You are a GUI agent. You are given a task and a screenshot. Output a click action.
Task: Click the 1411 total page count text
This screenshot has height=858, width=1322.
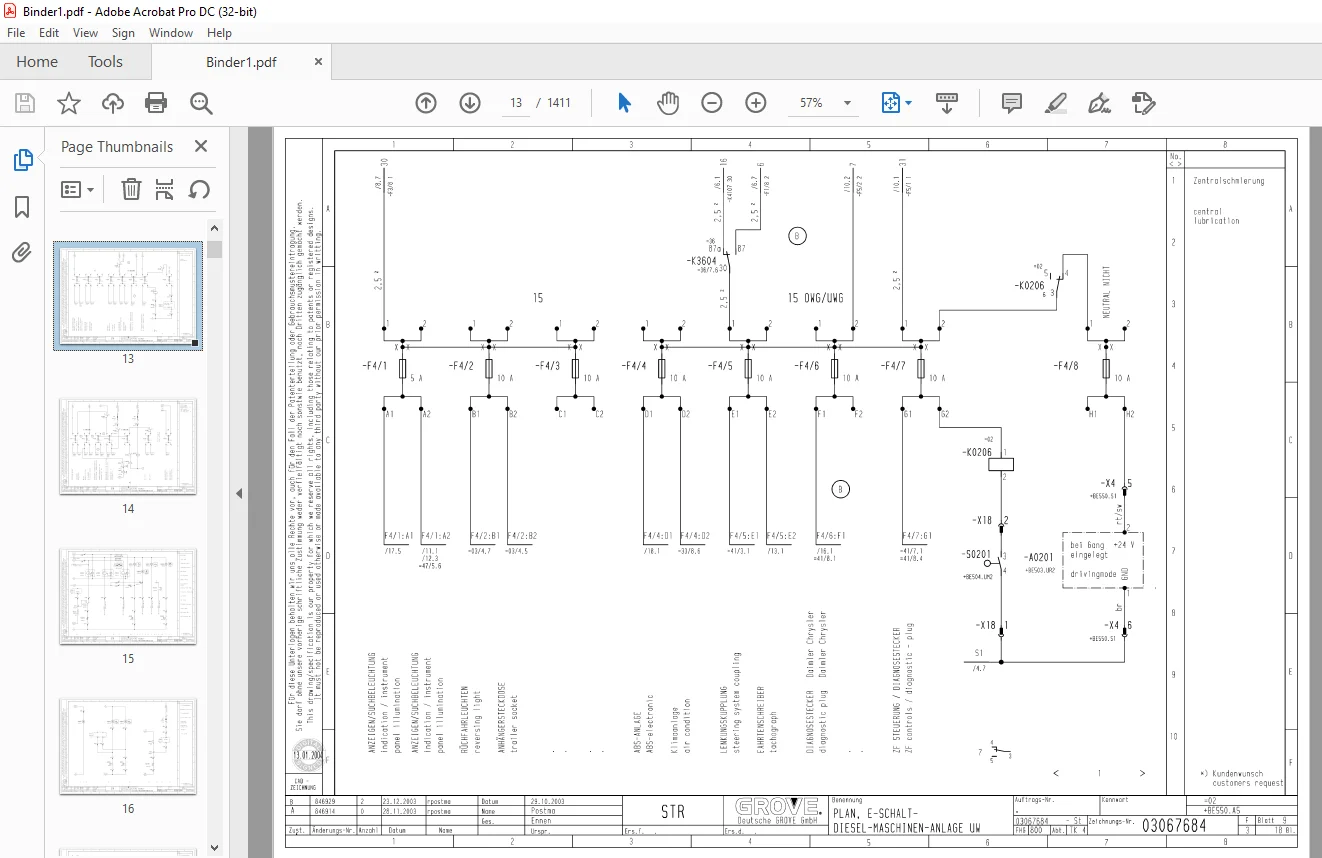(x=559, y=103)
